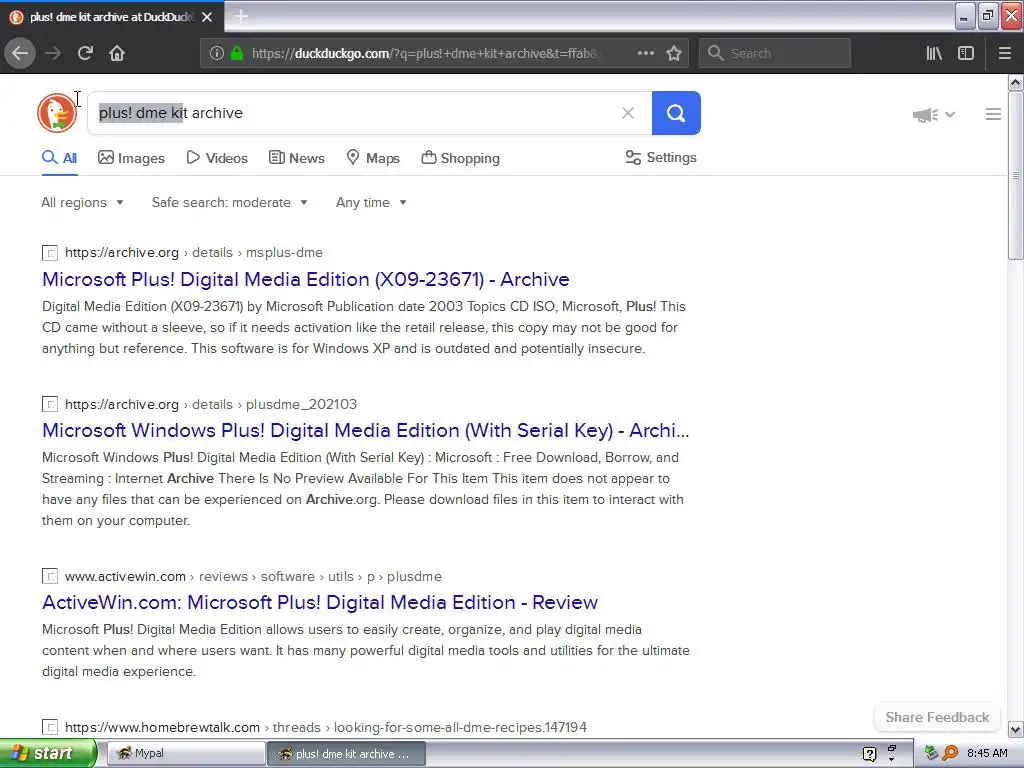Open ActiveWin.com Plus! Digital Media Edition Review

tap(320, 602)
